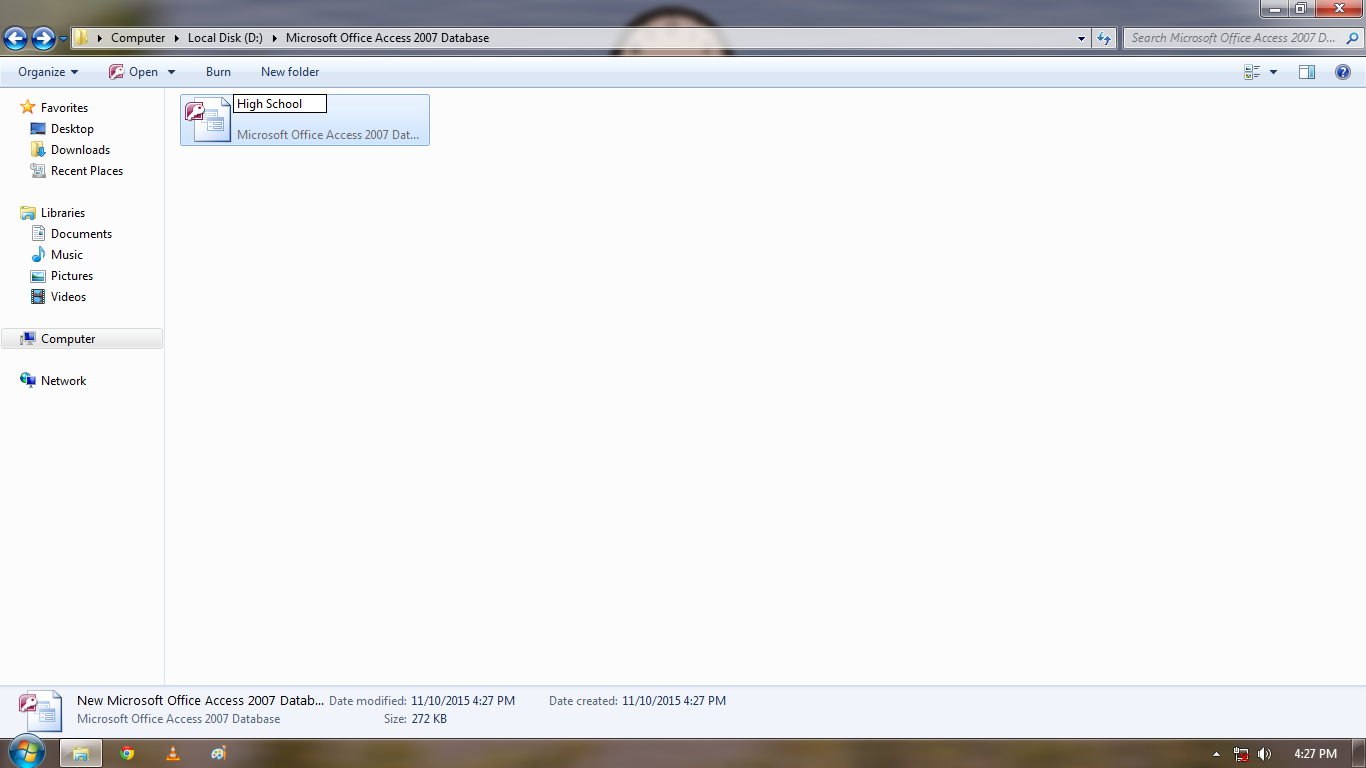Open VLC media player from the taskbar
This screenshot has width=1366, height=768.
pos(173,754)
